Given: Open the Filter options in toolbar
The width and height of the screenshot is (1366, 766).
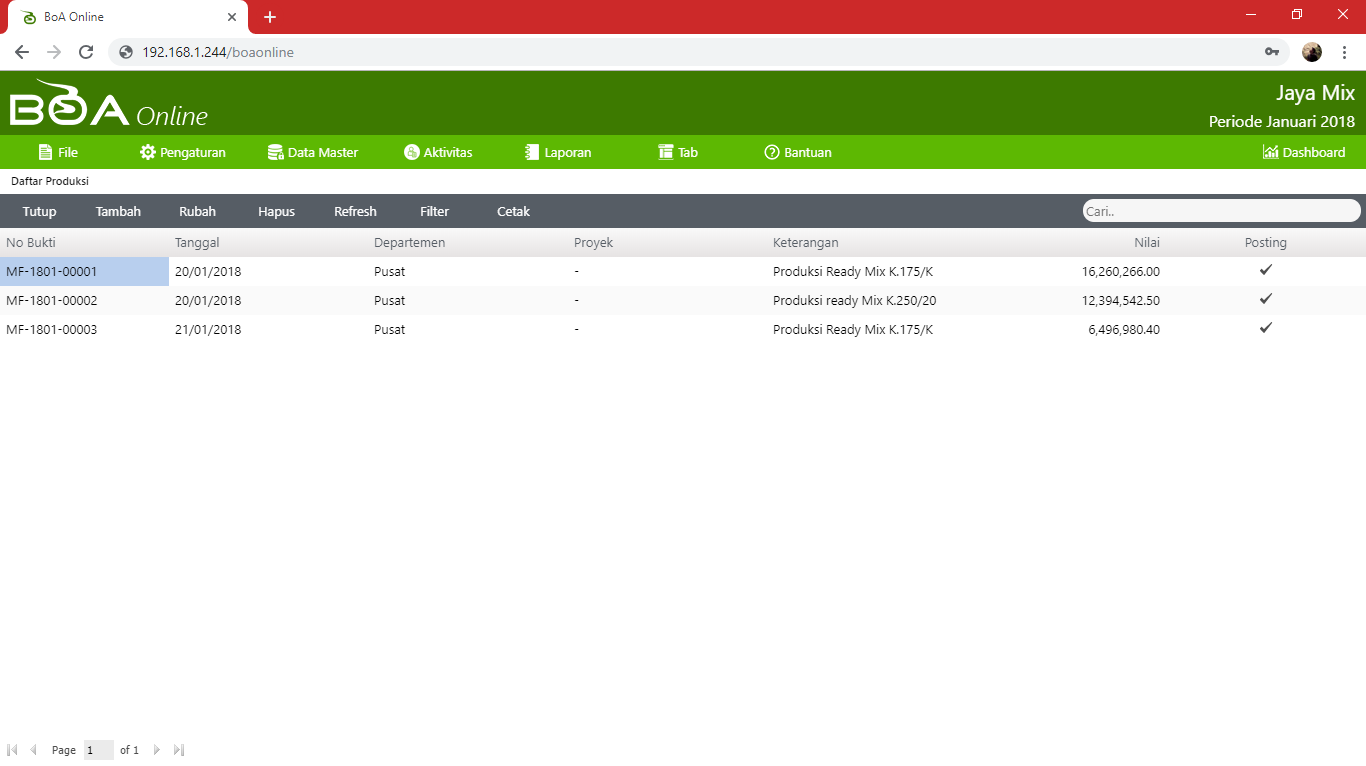Looking at the screenshot, I should click(434, 211).
